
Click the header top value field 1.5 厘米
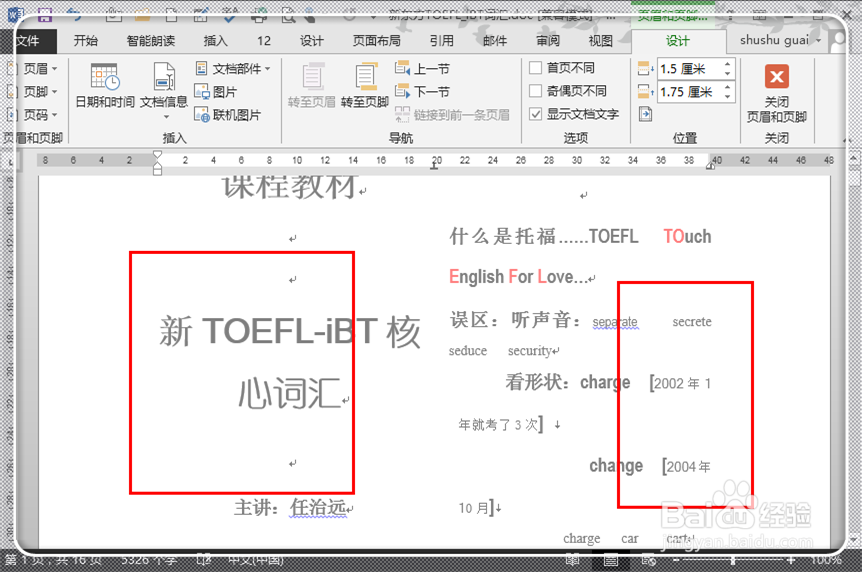(690, 69)
